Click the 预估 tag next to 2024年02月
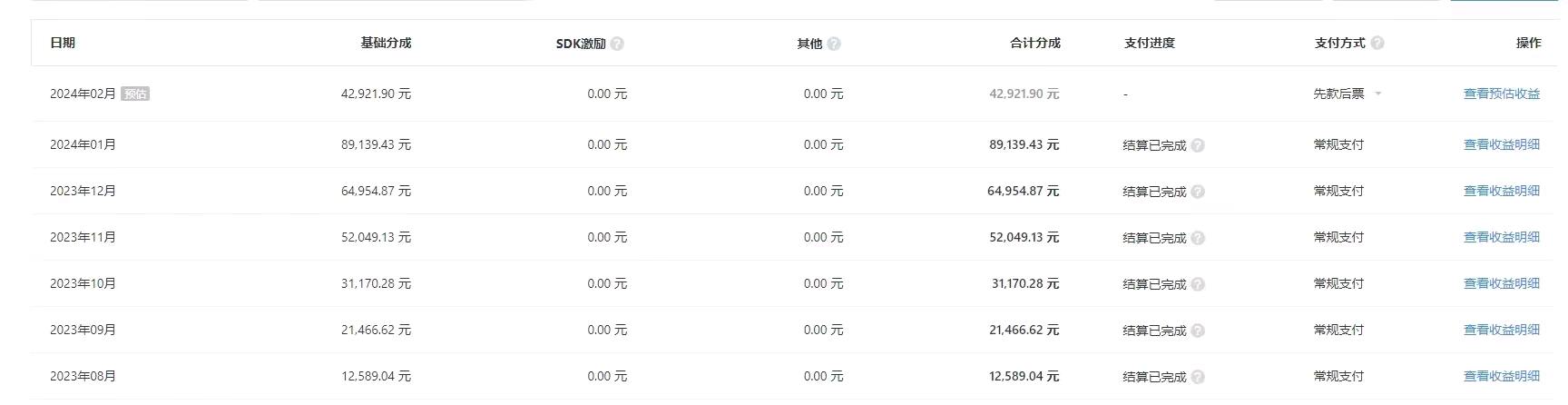The image size is (1568, 405). (135, 94)
